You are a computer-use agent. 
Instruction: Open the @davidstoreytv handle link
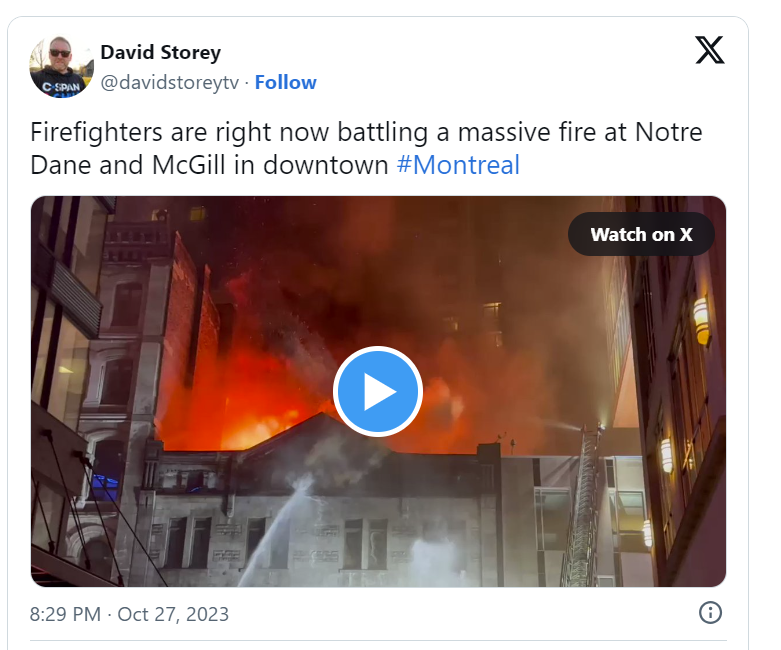(x=170, y=82)
